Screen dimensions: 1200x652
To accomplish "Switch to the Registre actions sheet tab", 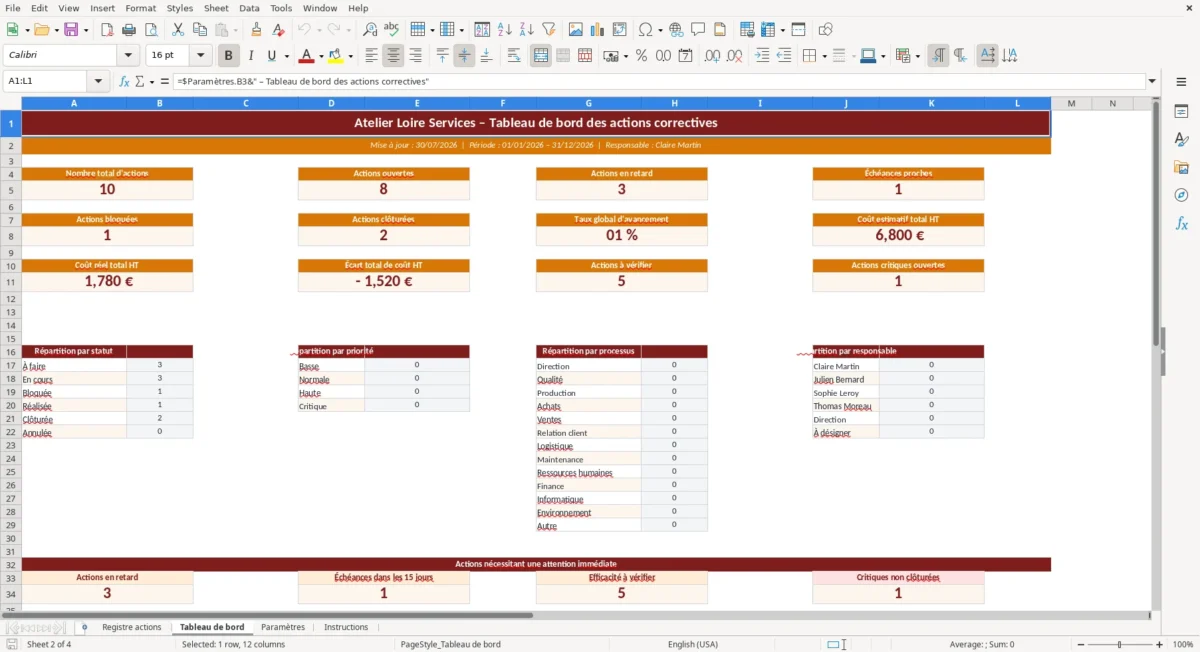I will coord(131,627).
